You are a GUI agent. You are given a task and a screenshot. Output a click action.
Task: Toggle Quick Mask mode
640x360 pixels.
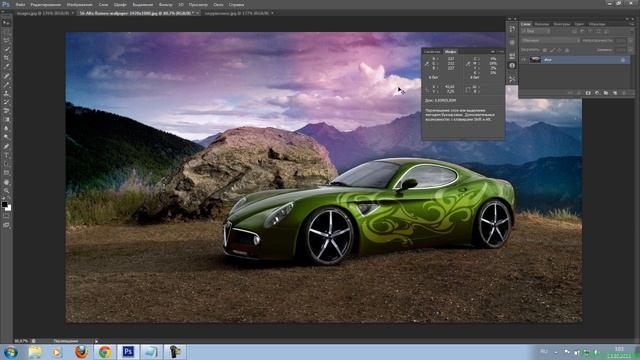(x=6, y=217)
